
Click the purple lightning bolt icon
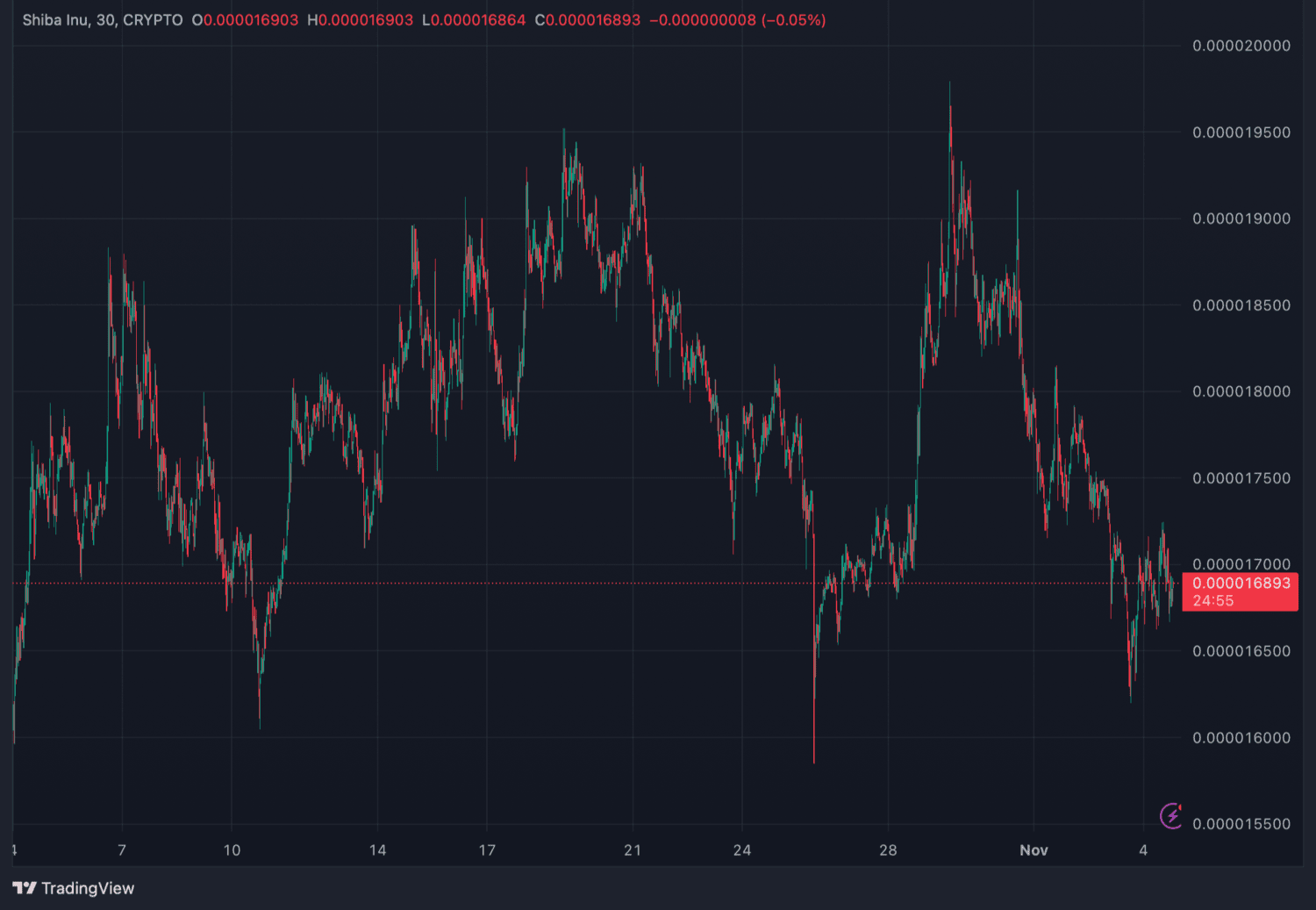point(1171,816)
